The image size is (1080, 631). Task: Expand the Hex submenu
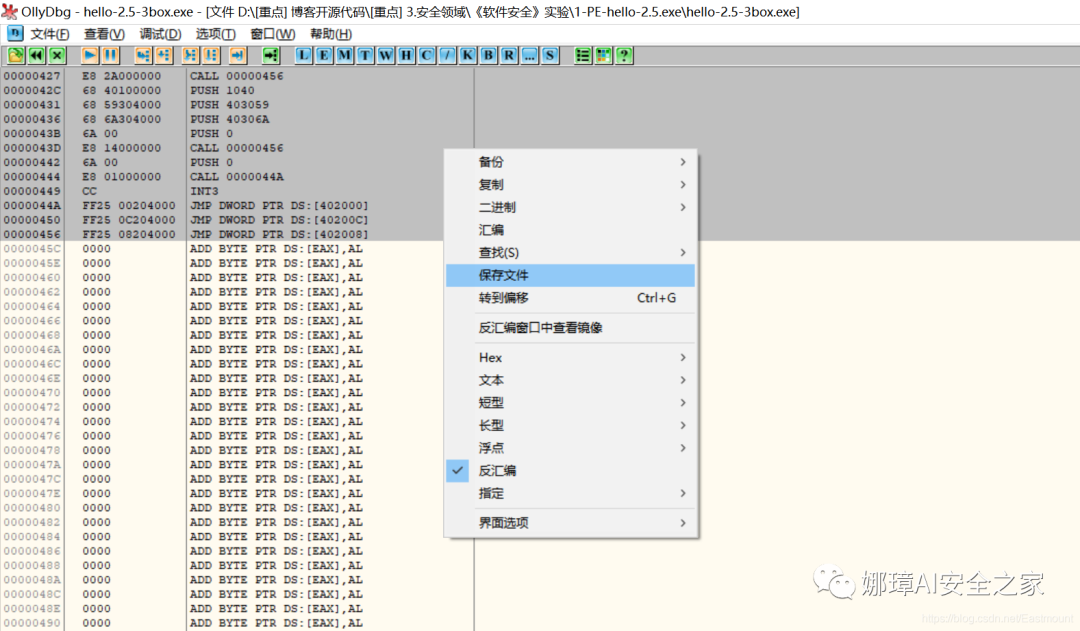pyautogui.click(x=570, y=358)
